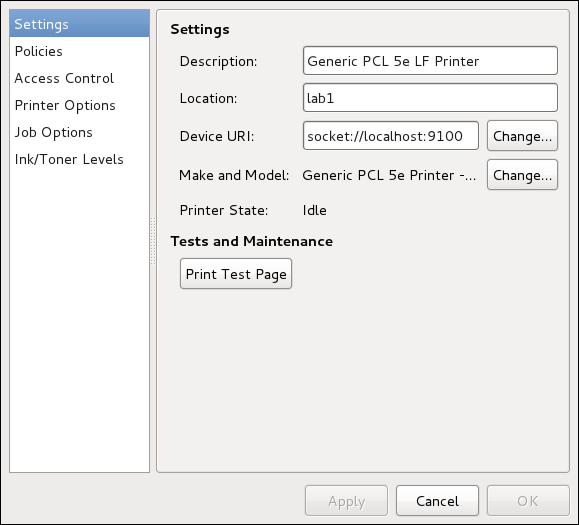Screen dimensions: 579x525
Task: Click the greyed-out Apply button
Action: point(346,501)
